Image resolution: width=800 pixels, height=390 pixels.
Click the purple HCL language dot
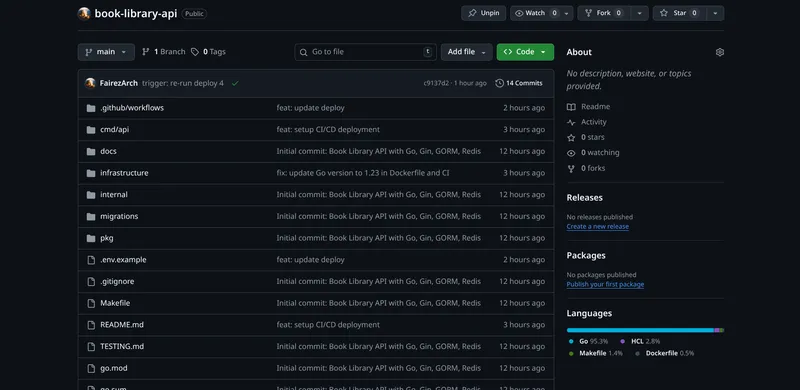pos(623,341)
